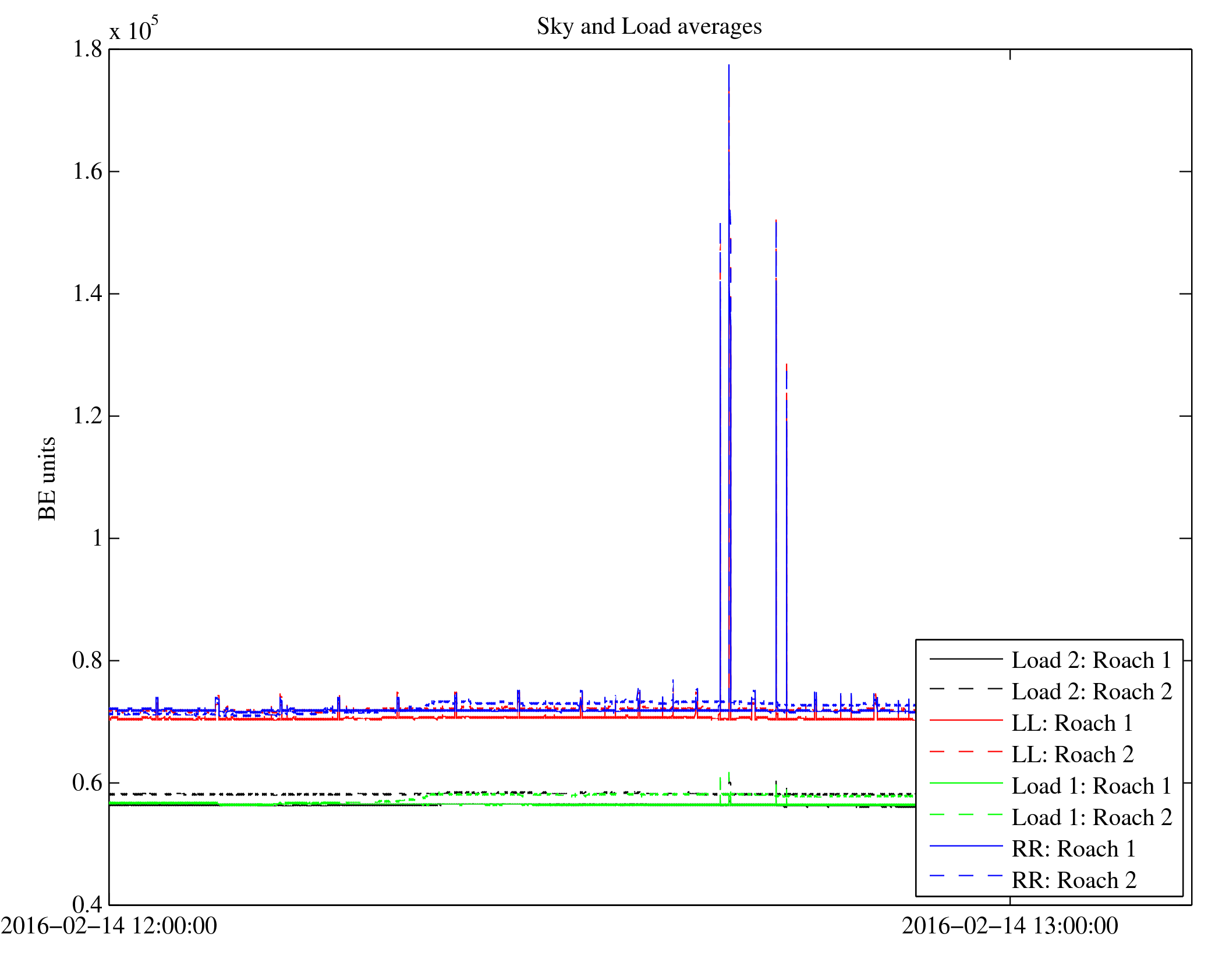Click the 'Sky and Load averages' title

pos(649,27)
